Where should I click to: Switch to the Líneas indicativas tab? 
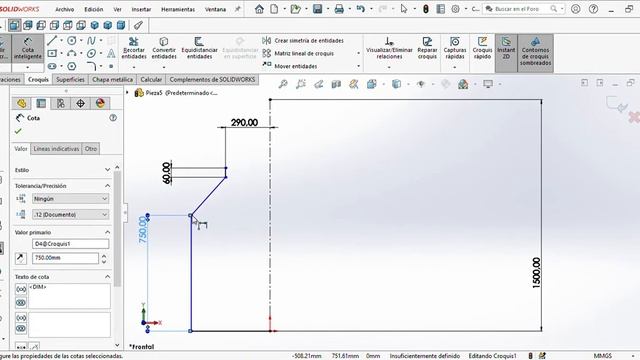pos(56,149)
